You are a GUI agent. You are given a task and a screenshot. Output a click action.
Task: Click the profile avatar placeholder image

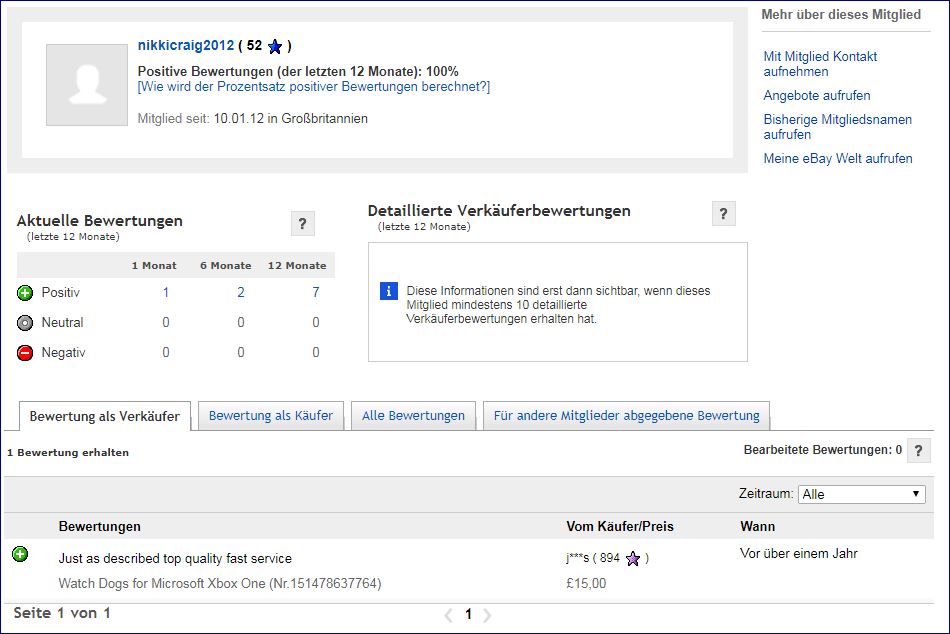(87, 85)
